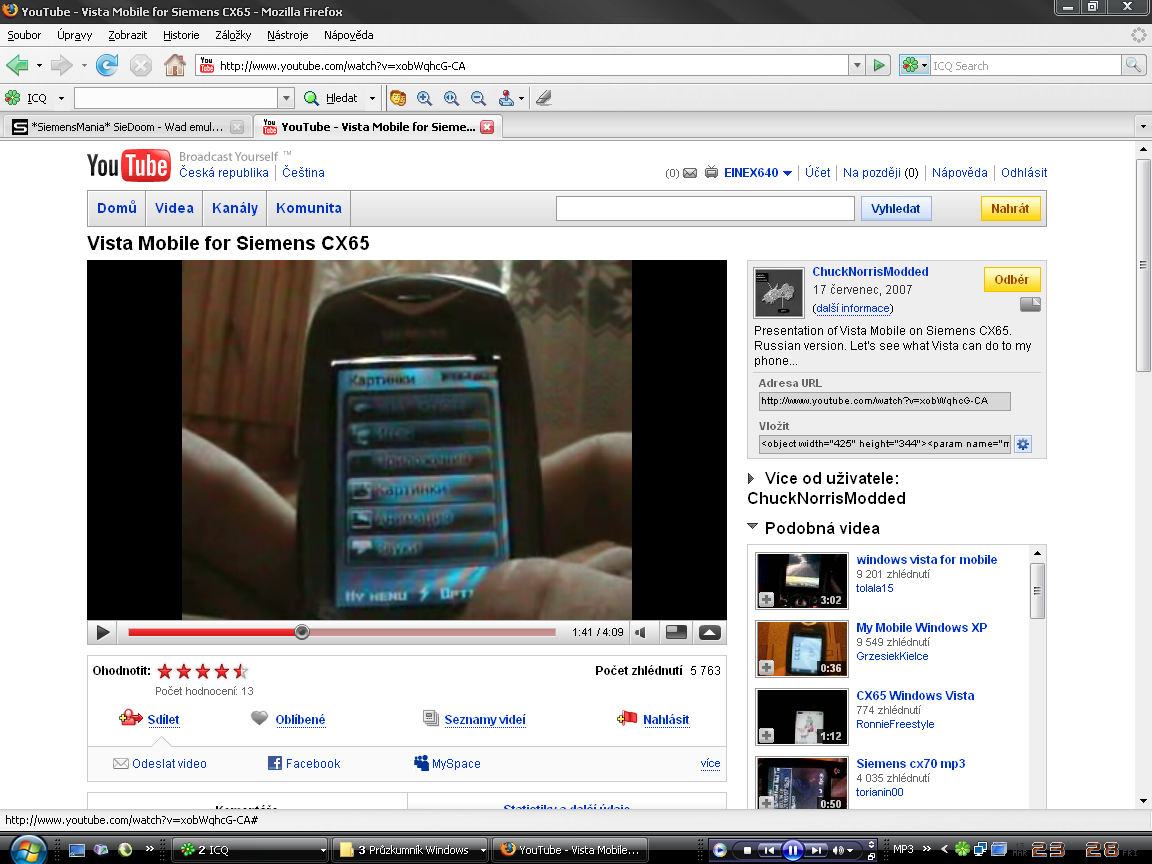The width and height of the screenshot is (1152, 864).
Task: Open the YouTube logo home link
Action: 129,165
